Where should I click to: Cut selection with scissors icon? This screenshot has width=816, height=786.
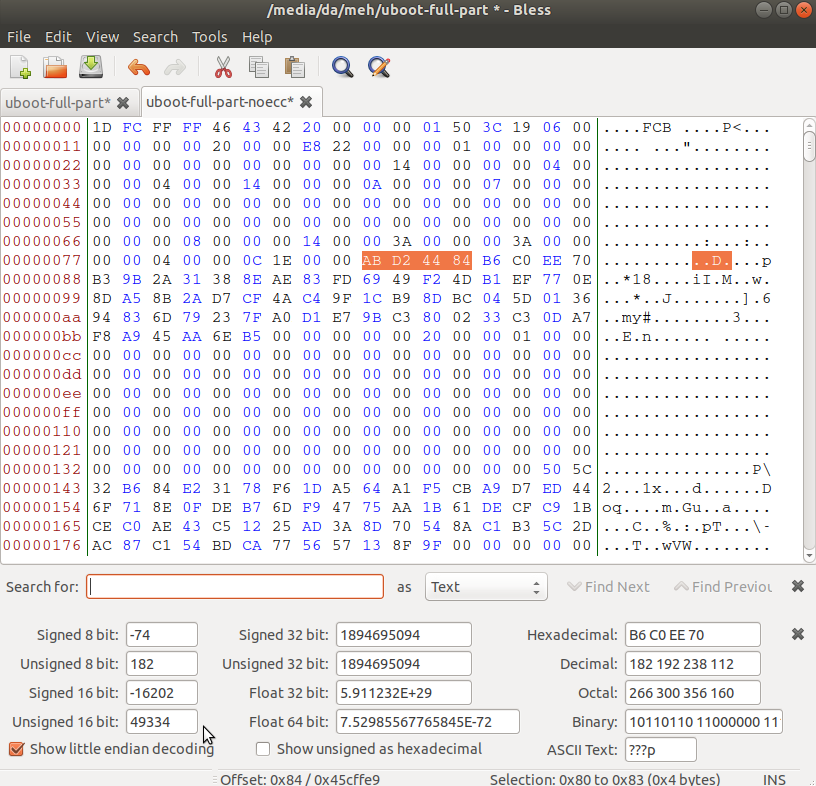point(223,68)
